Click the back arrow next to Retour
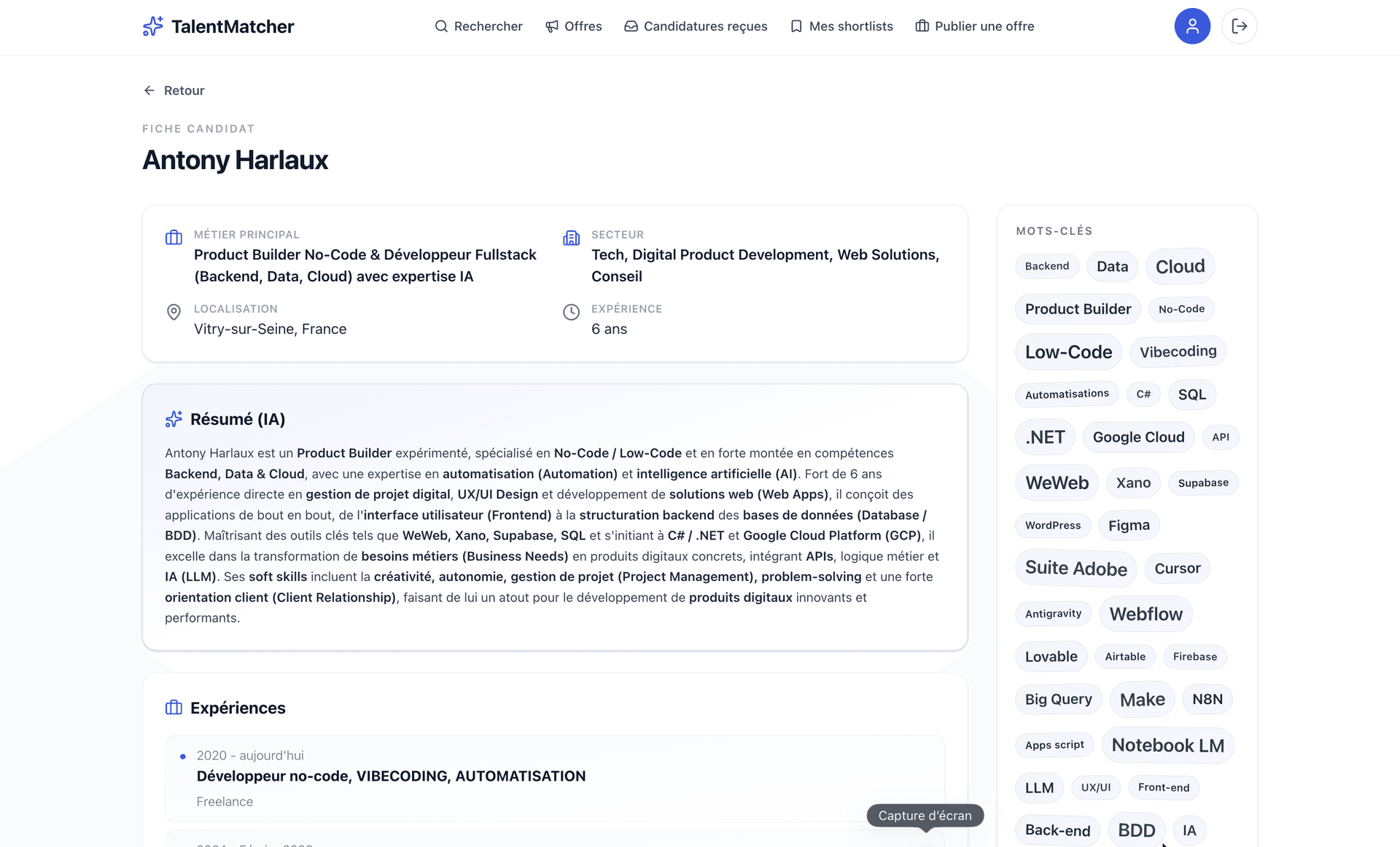Viewport: 1400px width, 847px height. click(x=149, y=90)
